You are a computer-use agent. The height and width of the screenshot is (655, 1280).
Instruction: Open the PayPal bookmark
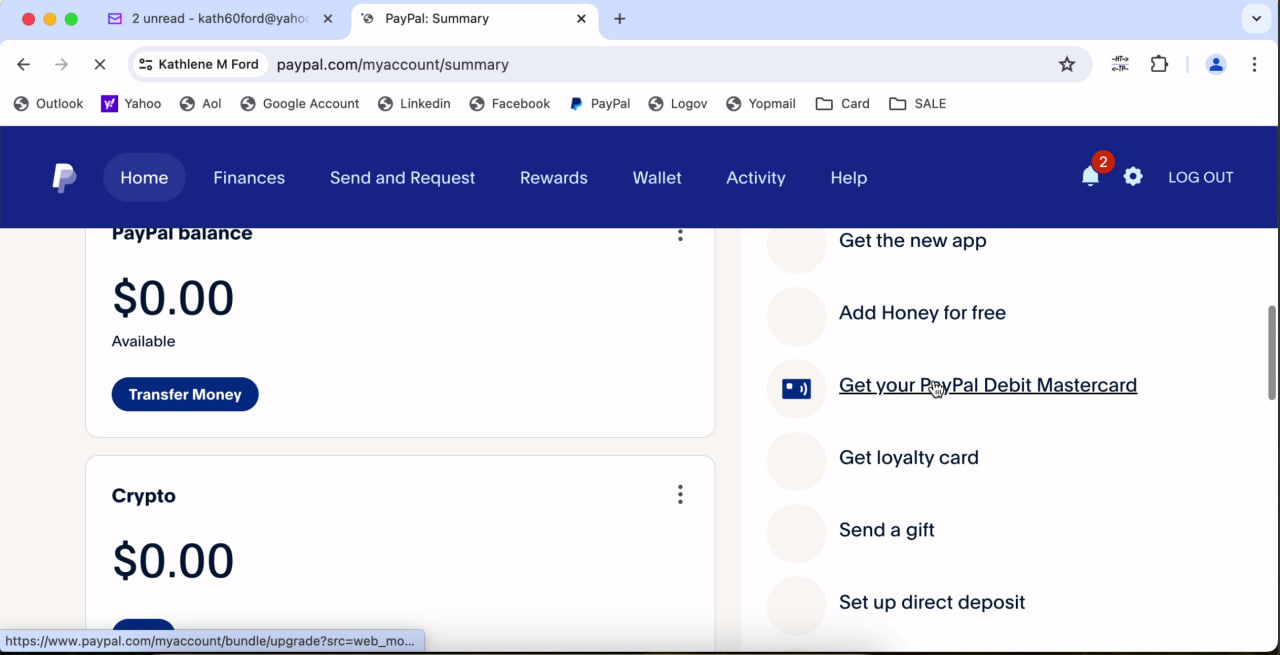599,104
